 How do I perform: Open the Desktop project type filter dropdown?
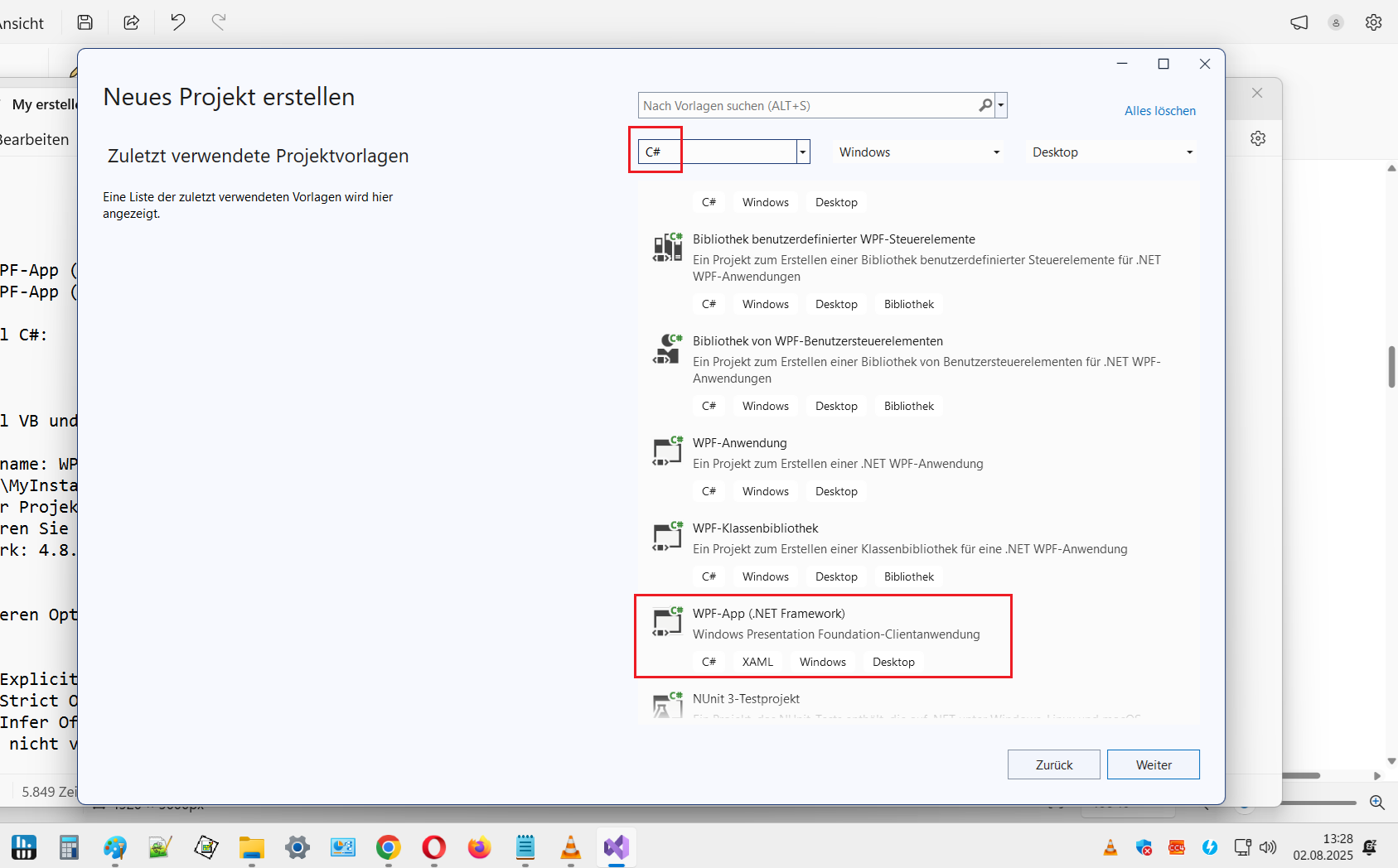point(1112,152)
